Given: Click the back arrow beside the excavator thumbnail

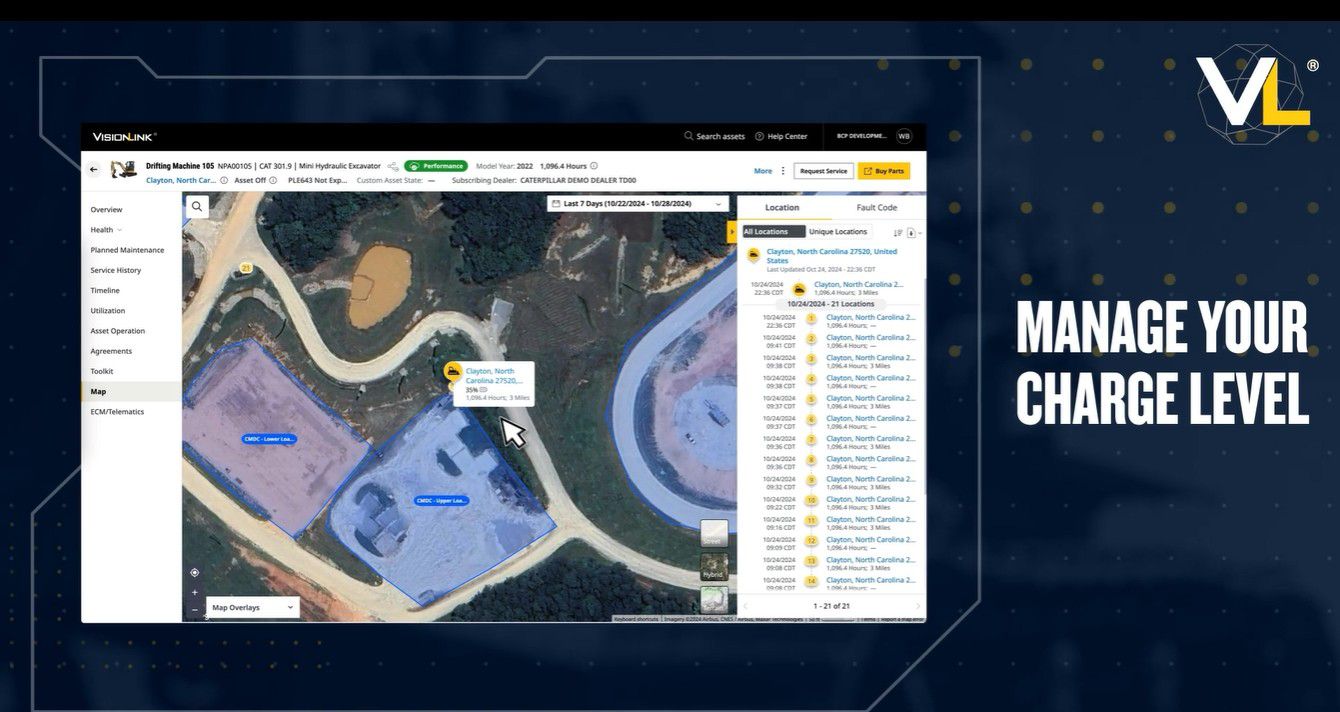Looking at the screenshot, I should [94, 170].
